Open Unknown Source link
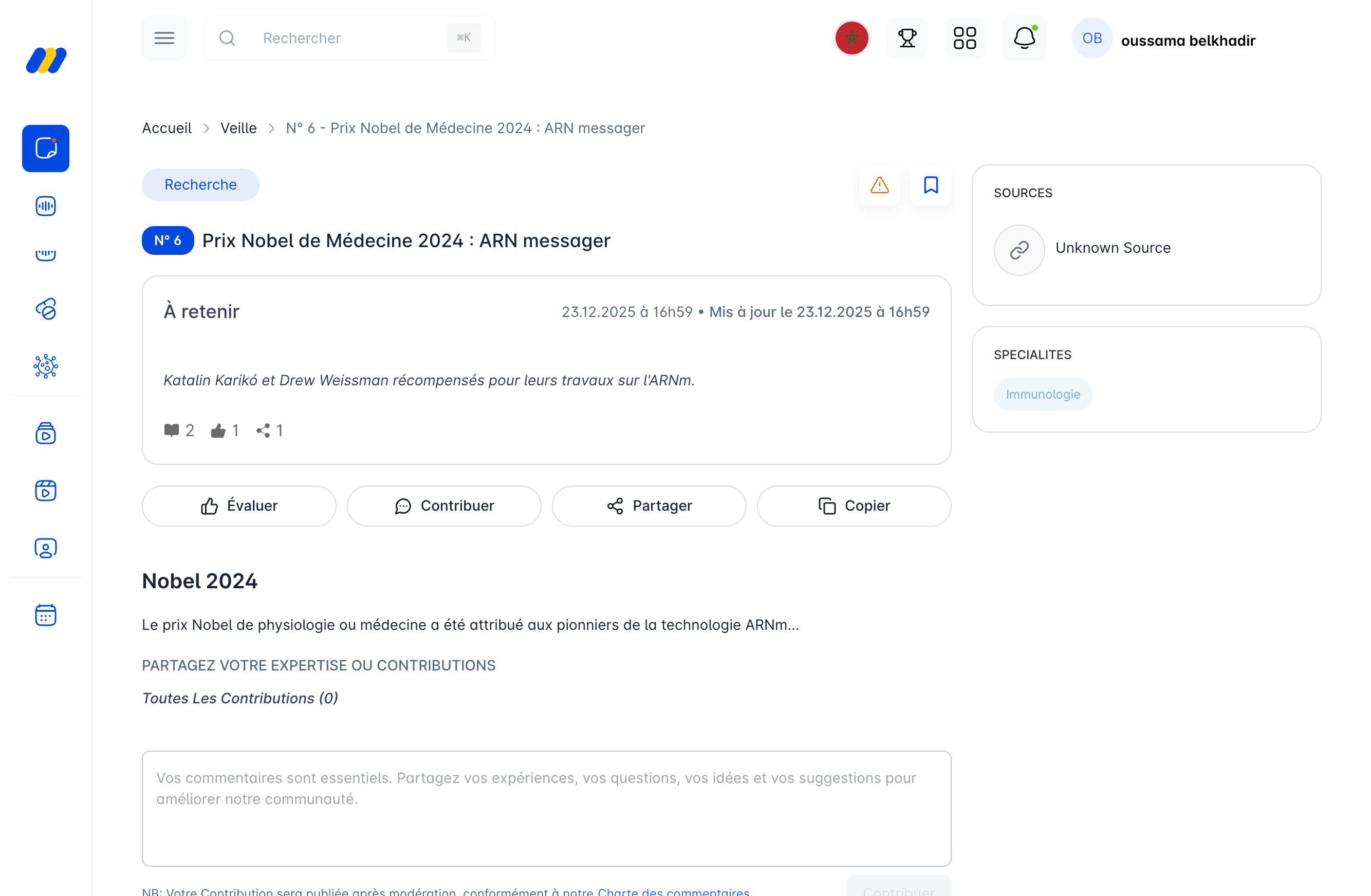 (1112, 248)
